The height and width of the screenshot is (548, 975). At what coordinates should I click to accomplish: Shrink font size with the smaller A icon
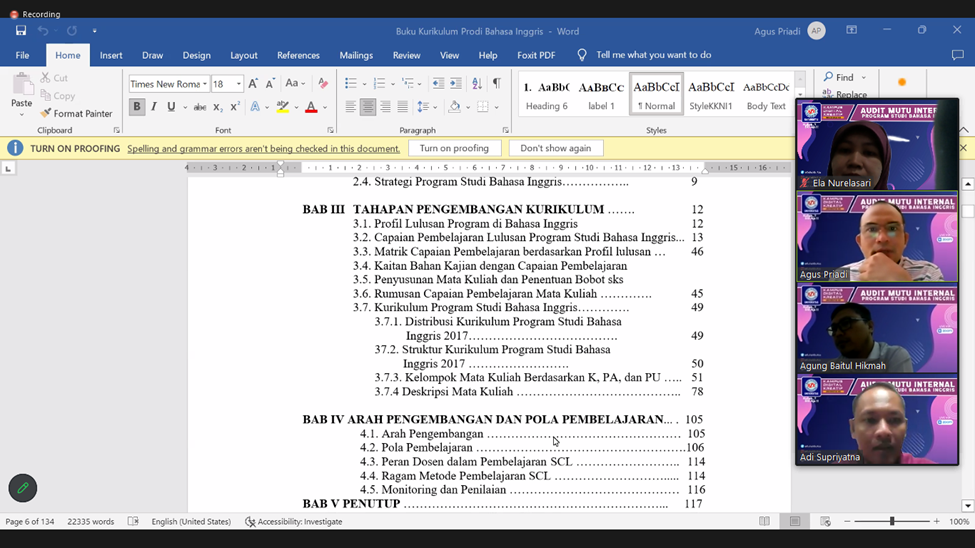pos(270,83)
